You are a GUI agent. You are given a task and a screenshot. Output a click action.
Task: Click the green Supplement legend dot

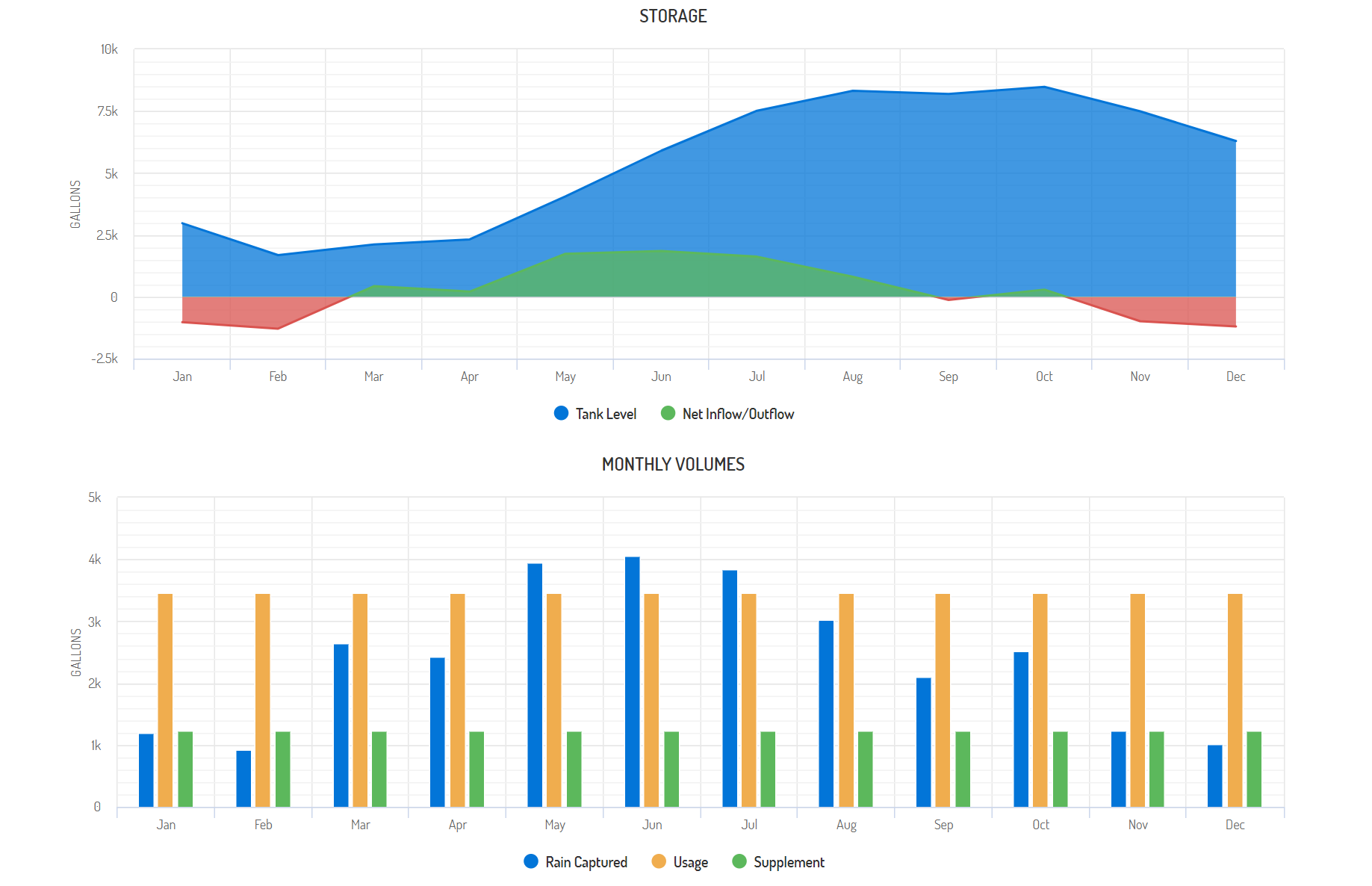tap(739, 861)
